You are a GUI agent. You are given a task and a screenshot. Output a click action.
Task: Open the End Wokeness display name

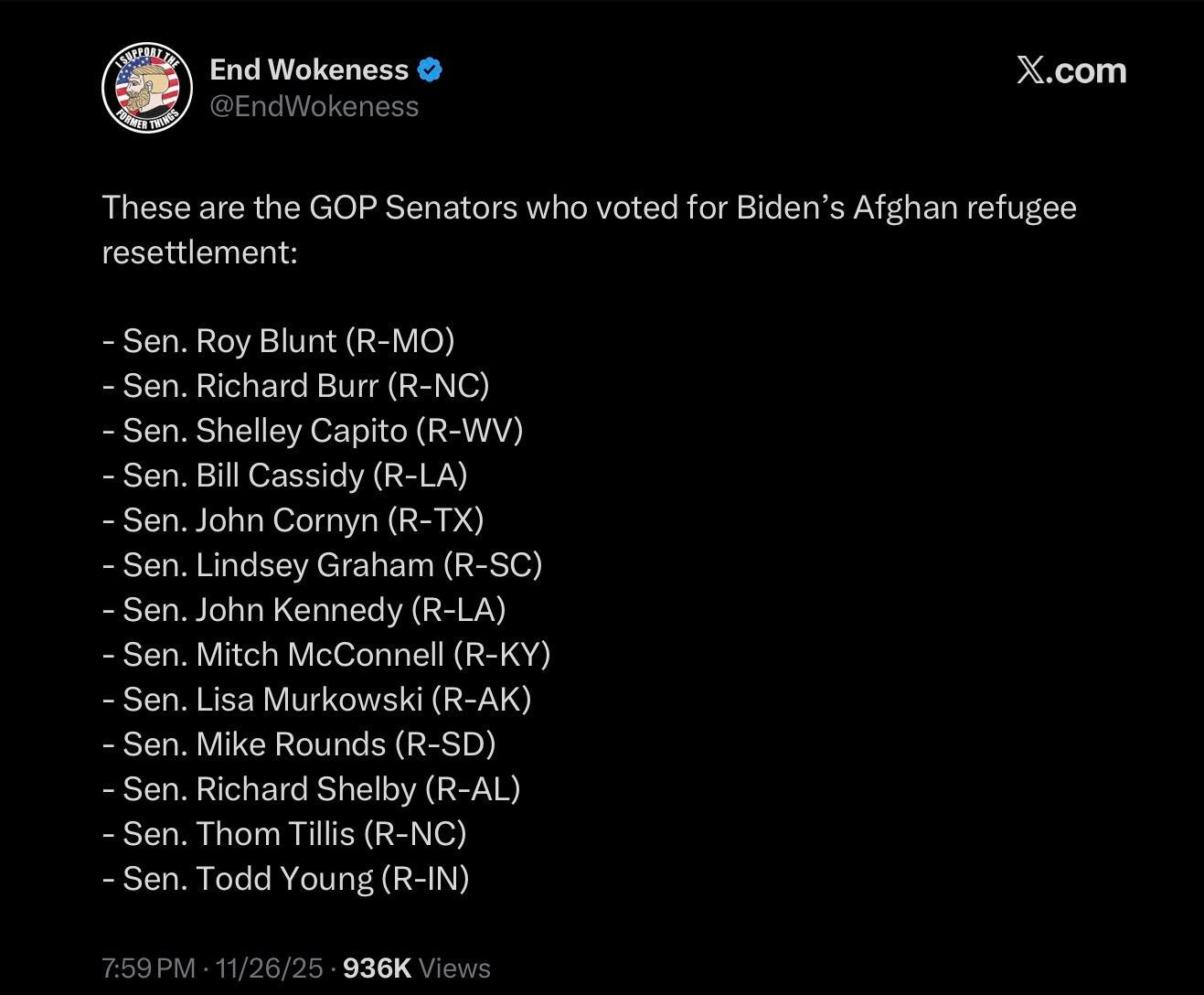pos(309,70)
